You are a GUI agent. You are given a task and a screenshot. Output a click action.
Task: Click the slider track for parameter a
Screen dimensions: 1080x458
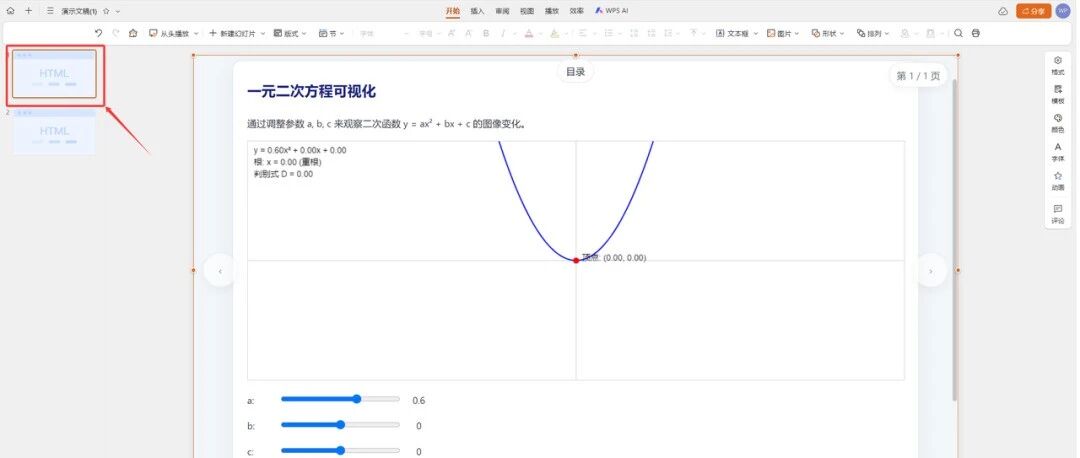click(340, 399)
